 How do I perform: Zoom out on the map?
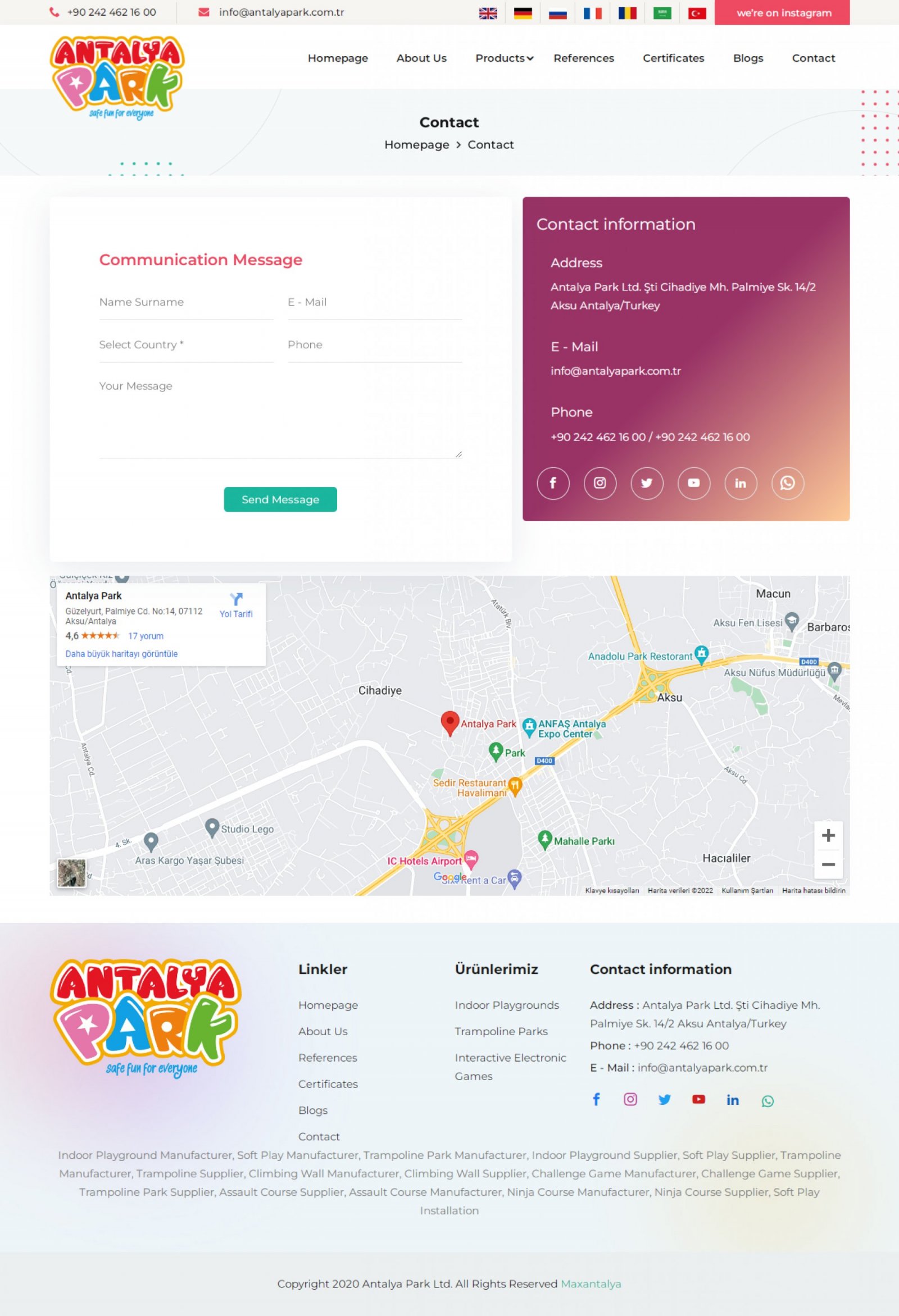pyautogui.click(x=828, y=864)
